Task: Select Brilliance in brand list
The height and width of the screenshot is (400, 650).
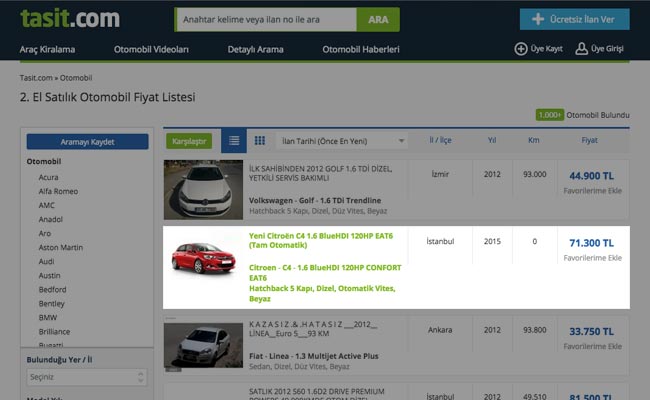Action: click(x=54, y=332)
